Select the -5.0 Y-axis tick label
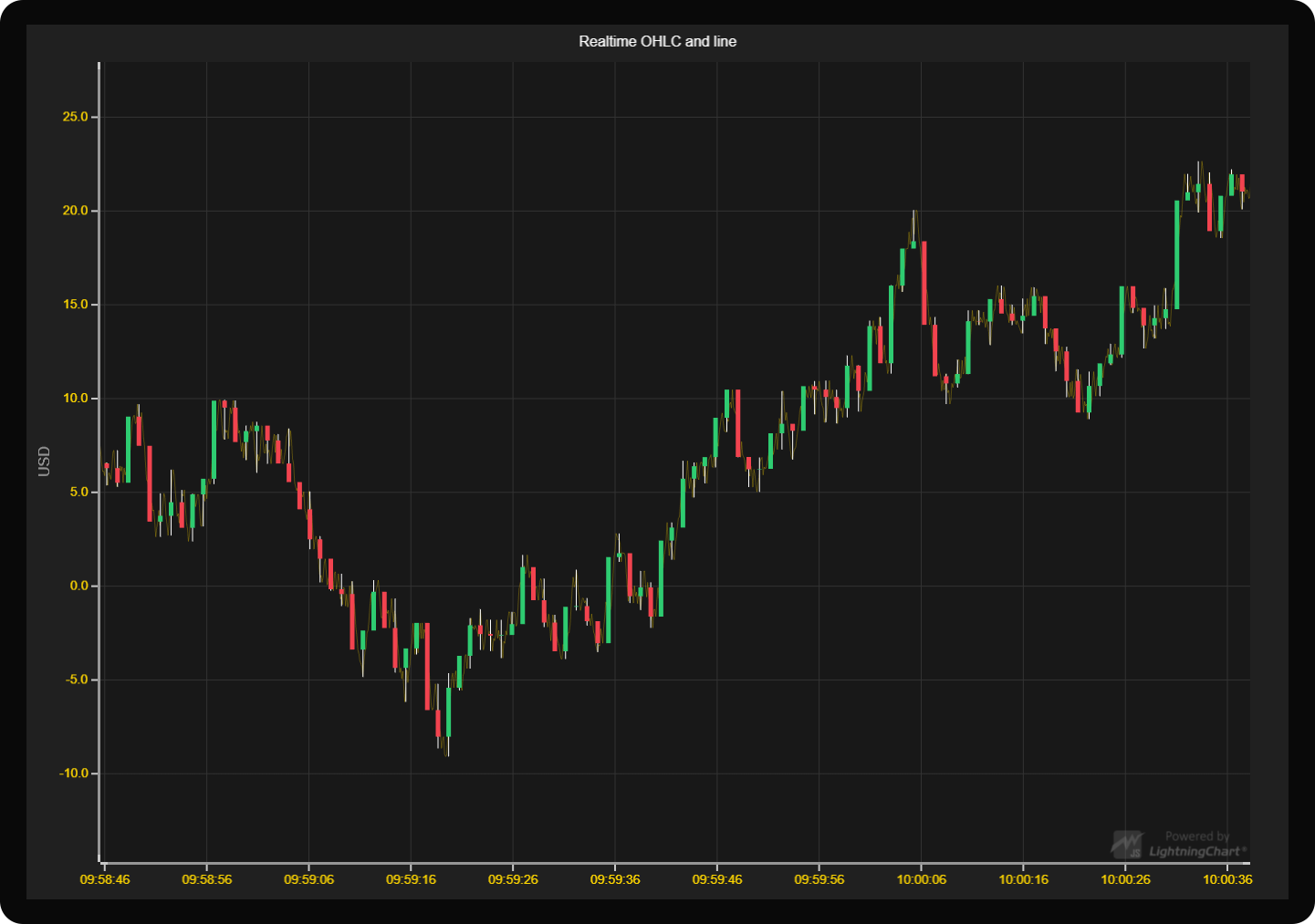Image resolution: width=1315 pixels, height=924 pixels. (77, 680)
